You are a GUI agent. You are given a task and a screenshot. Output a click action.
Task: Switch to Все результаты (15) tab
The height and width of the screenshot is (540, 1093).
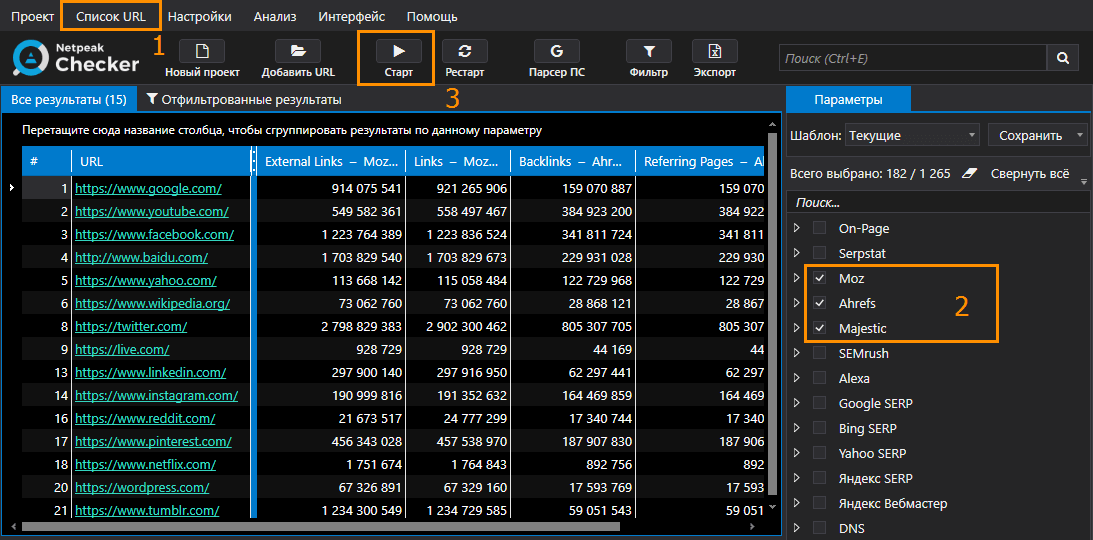pos(69,100)
